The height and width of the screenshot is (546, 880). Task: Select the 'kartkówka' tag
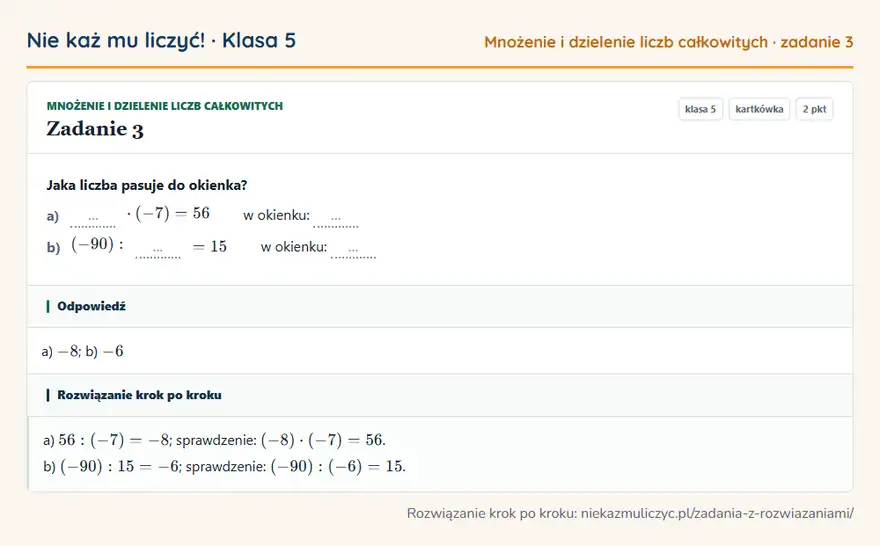pyautogui.click(x=759, y=109)
